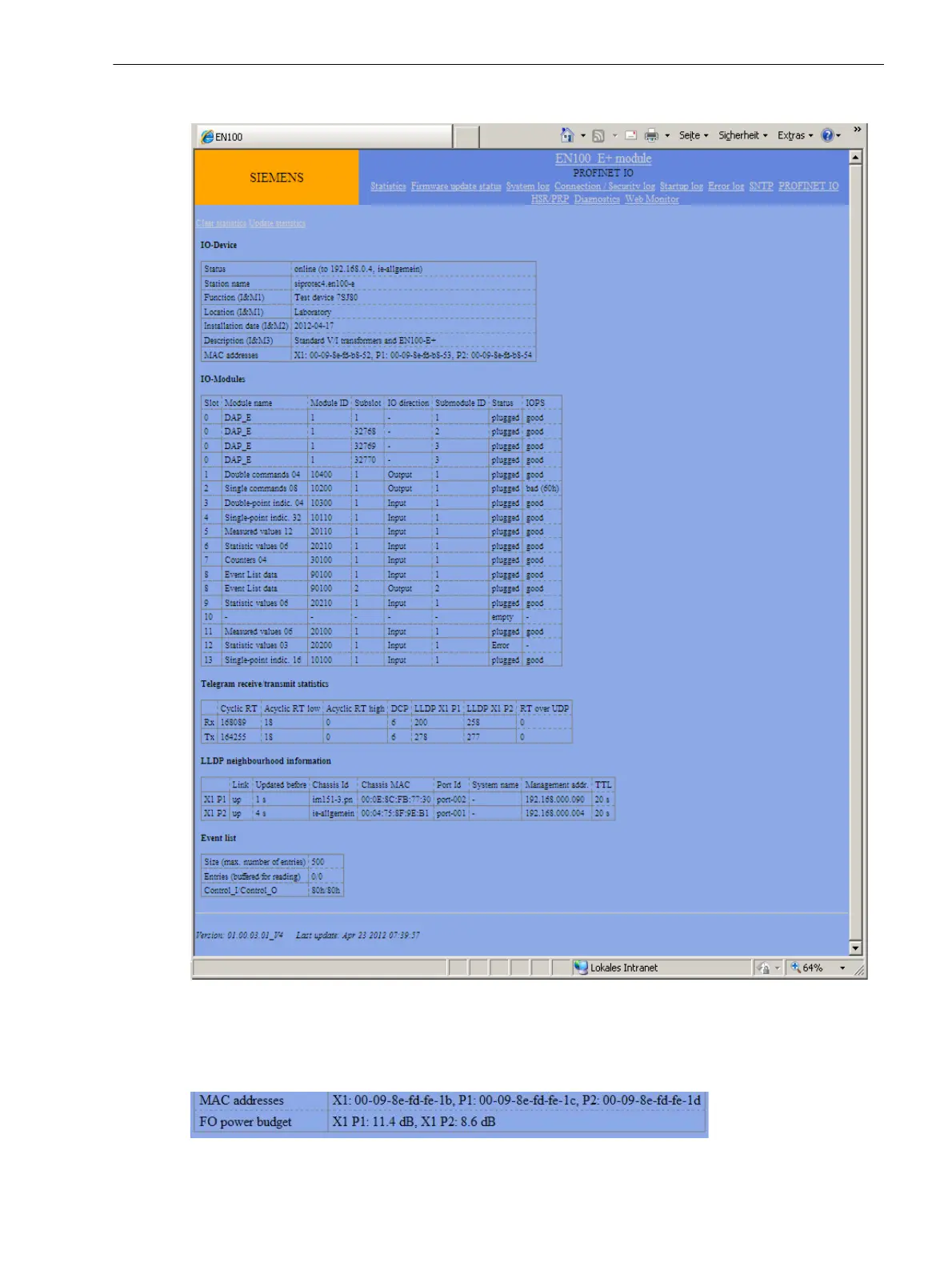
Task: Click the 'Counters 04' module row
Action: 381,560
